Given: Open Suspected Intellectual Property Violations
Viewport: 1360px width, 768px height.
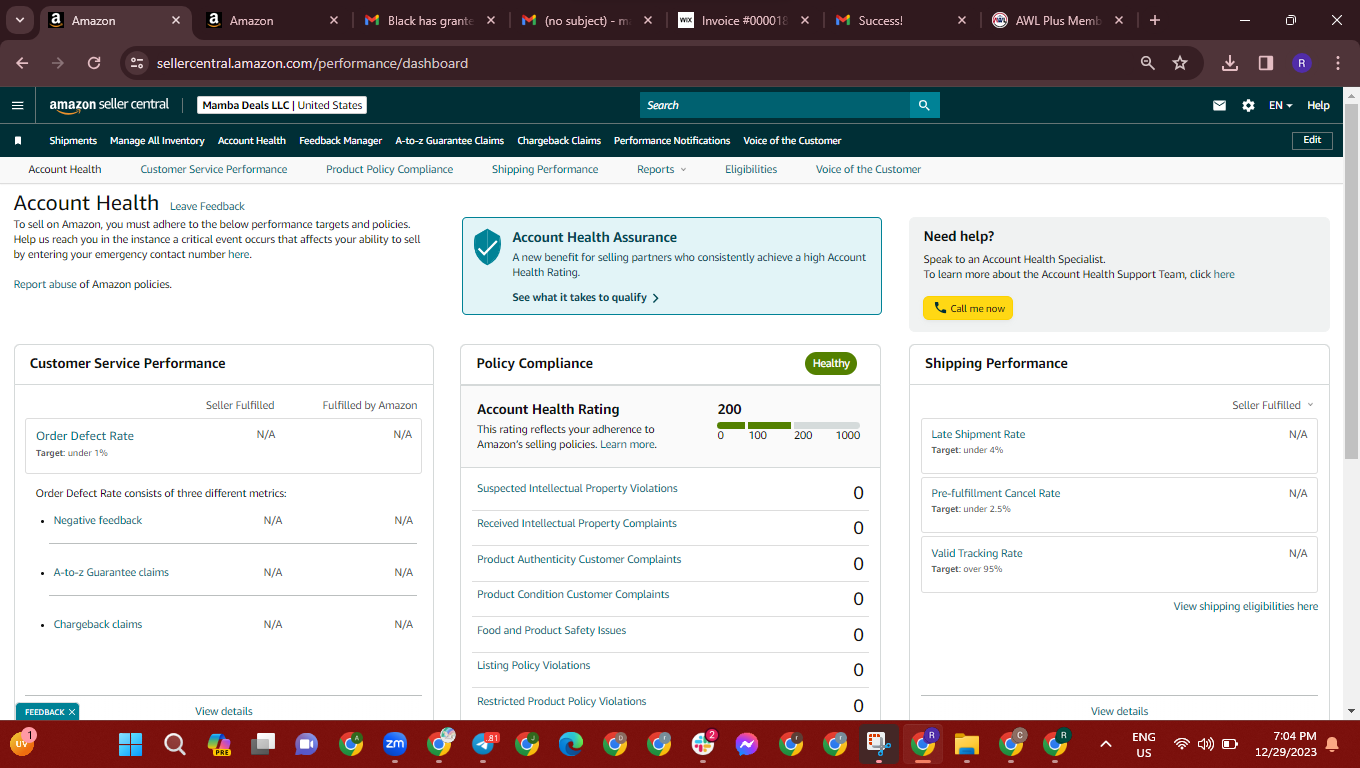Looking at the screenshot, I should point(577,489).
